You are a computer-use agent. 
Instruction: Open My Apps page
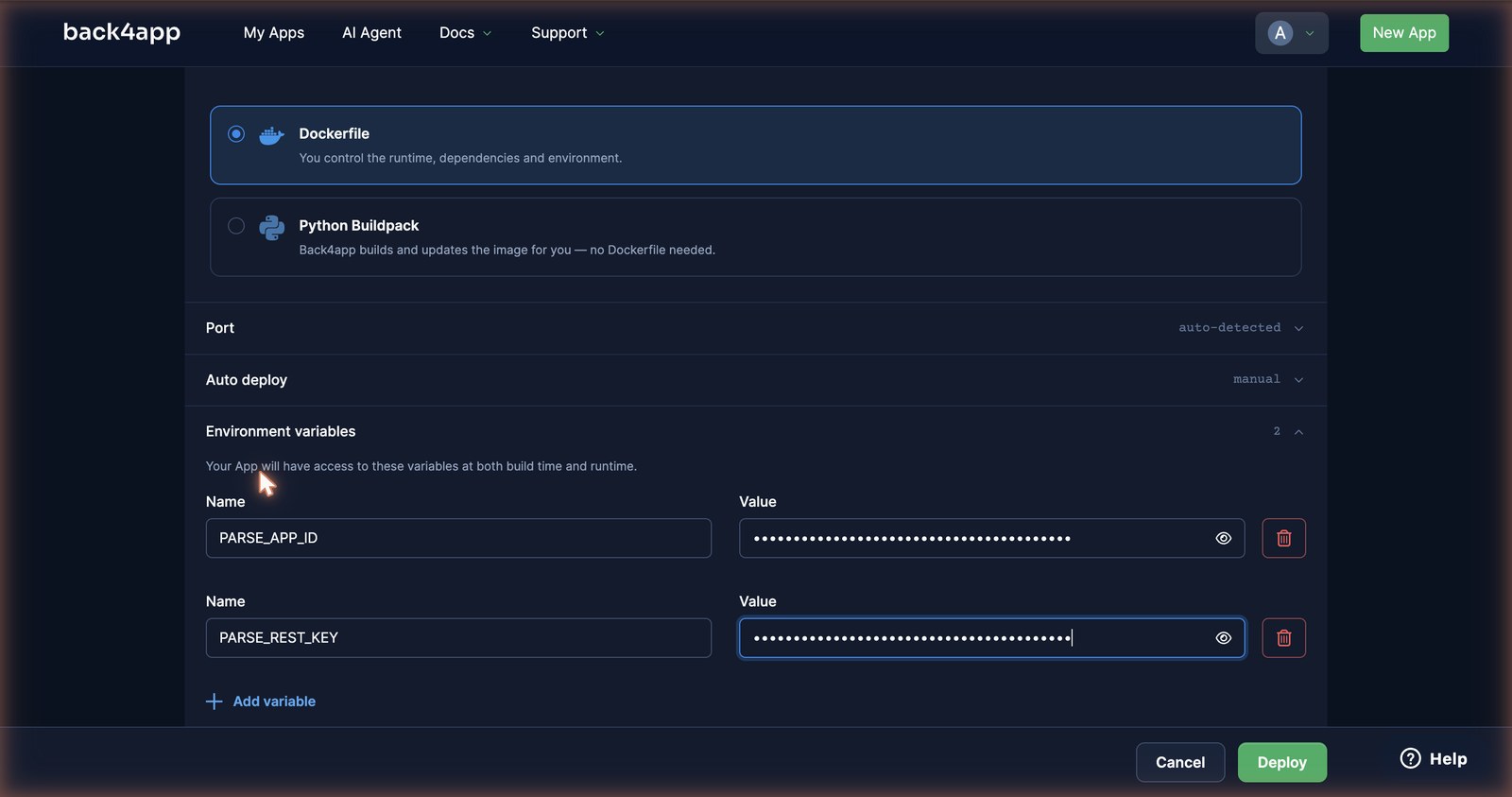point(274,33)
